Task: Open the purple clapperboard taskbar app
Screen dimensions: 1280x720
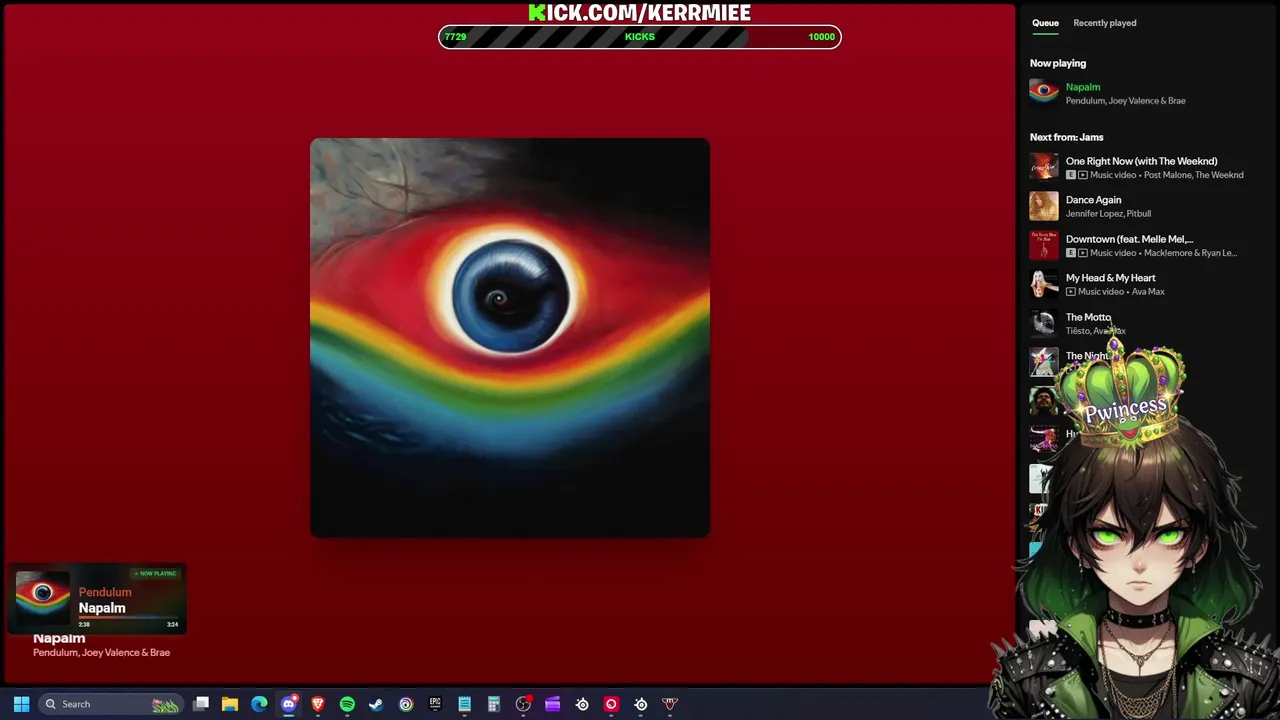Action: pyautogui.click(x=552, y=704)
